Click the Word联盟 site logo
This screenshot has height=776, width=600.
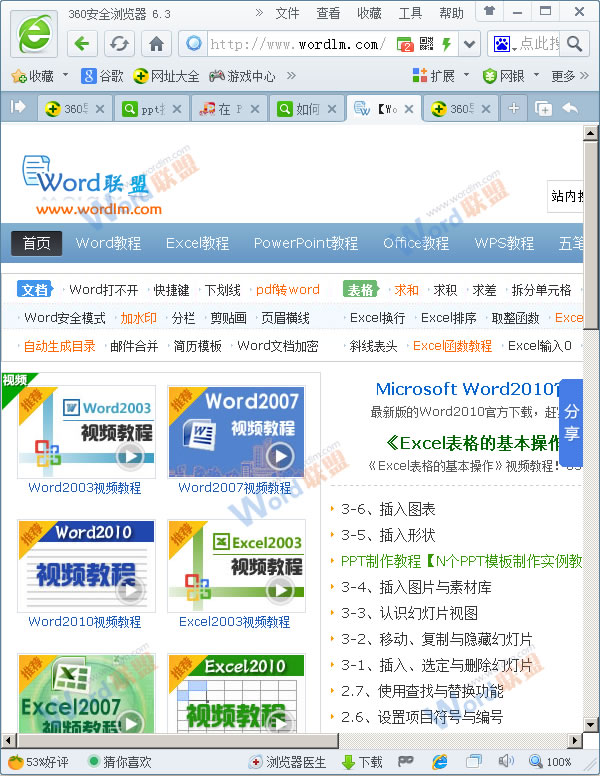pos(93,185)
